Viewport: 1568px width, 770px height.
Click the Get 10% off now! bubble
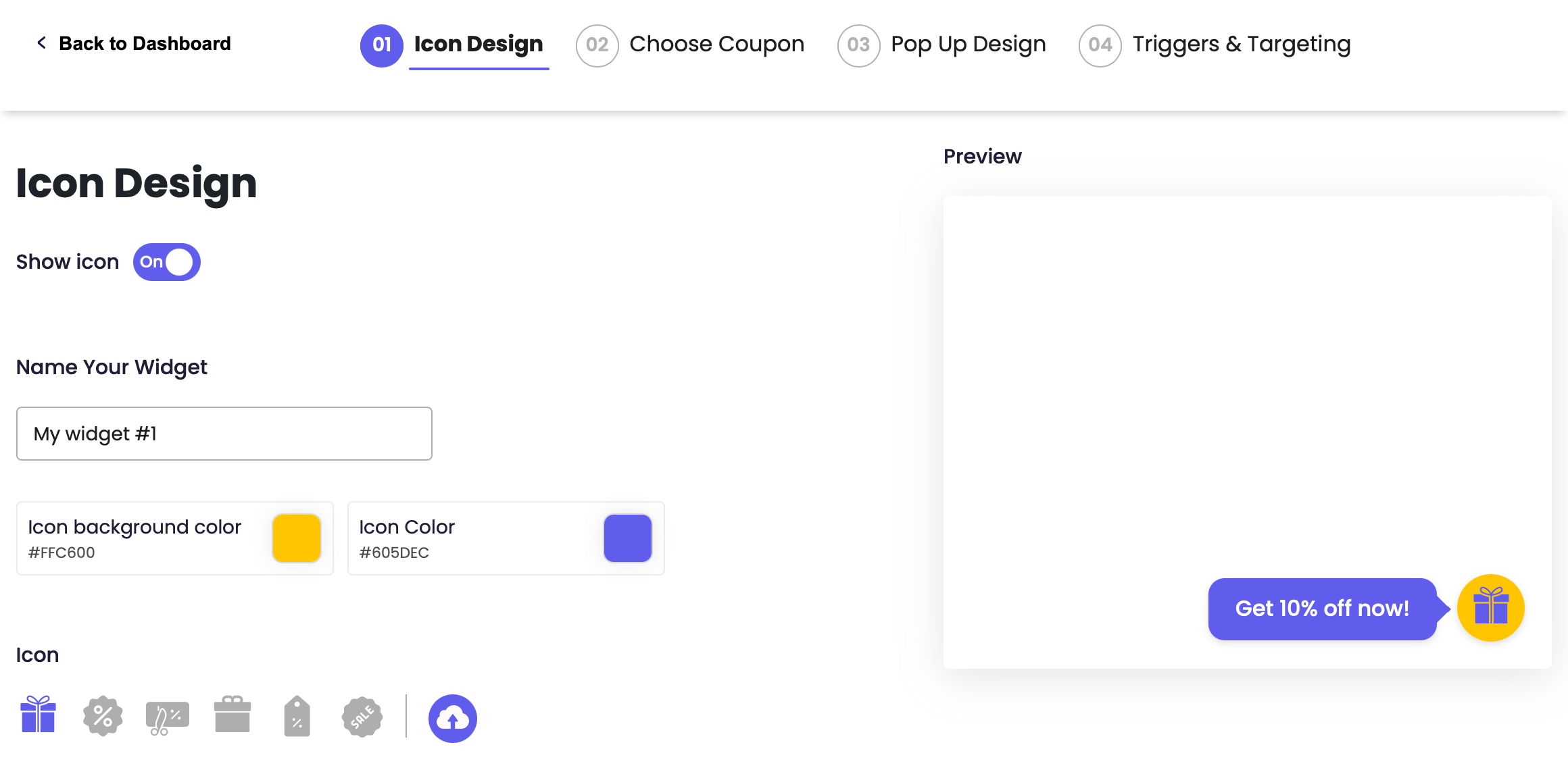click(1322, 609)
